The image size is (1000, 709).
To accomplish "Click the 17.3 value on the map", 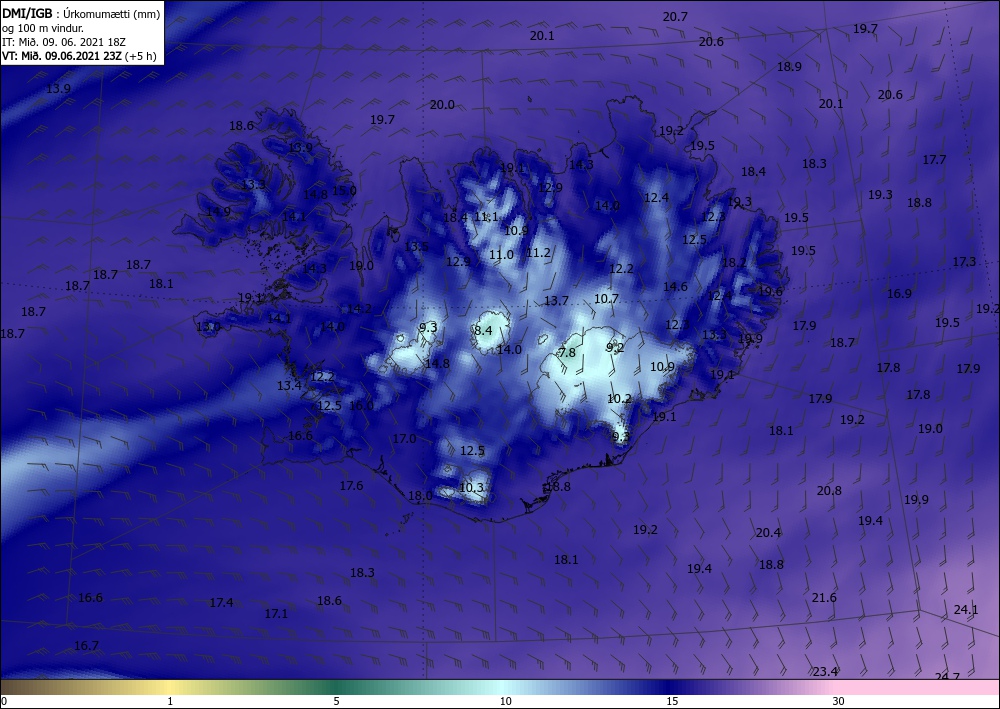I will (964, 261).
